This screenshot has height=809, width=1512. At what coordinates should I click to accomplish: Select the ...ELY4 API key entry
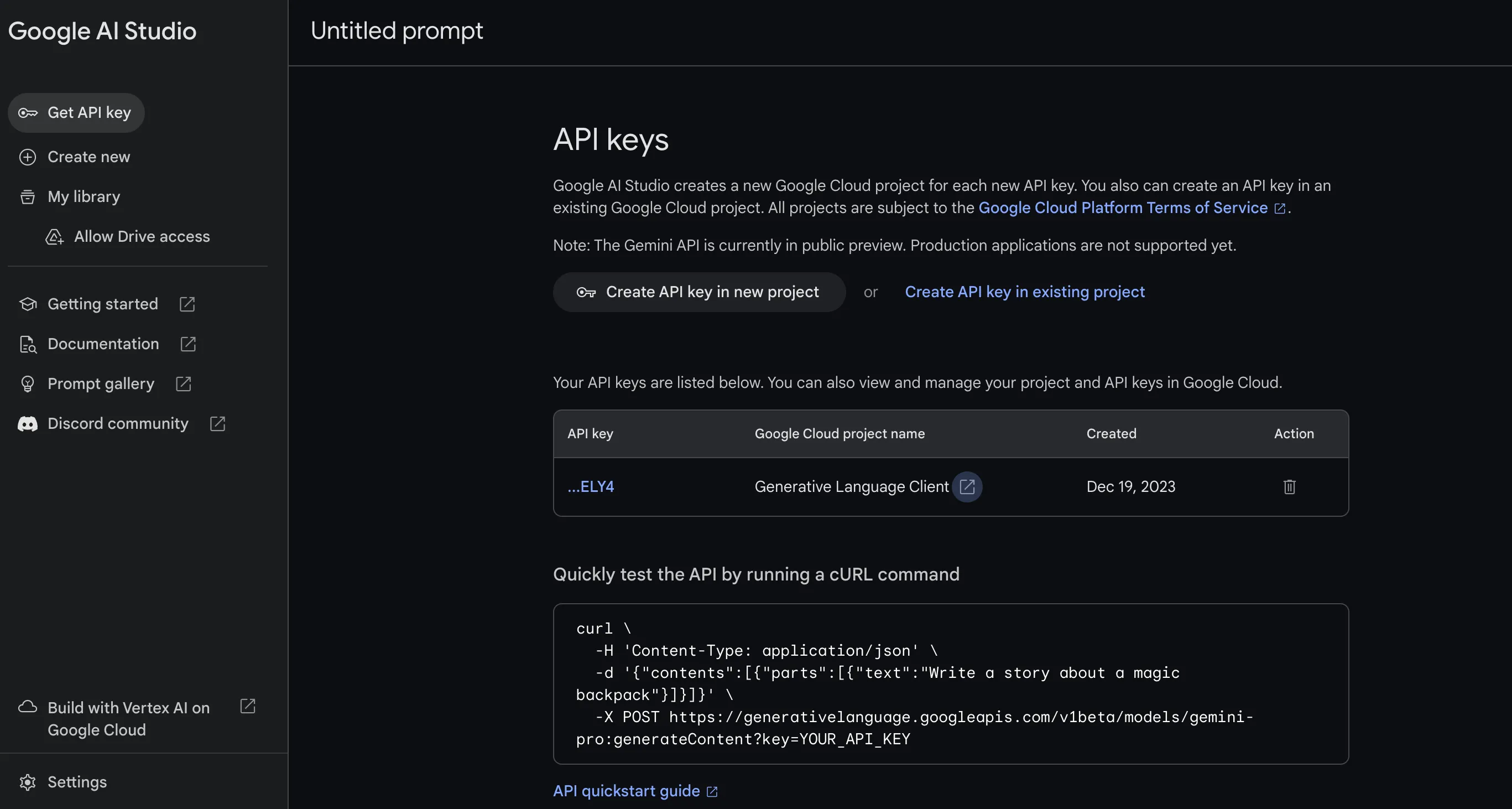pos(590,486)
